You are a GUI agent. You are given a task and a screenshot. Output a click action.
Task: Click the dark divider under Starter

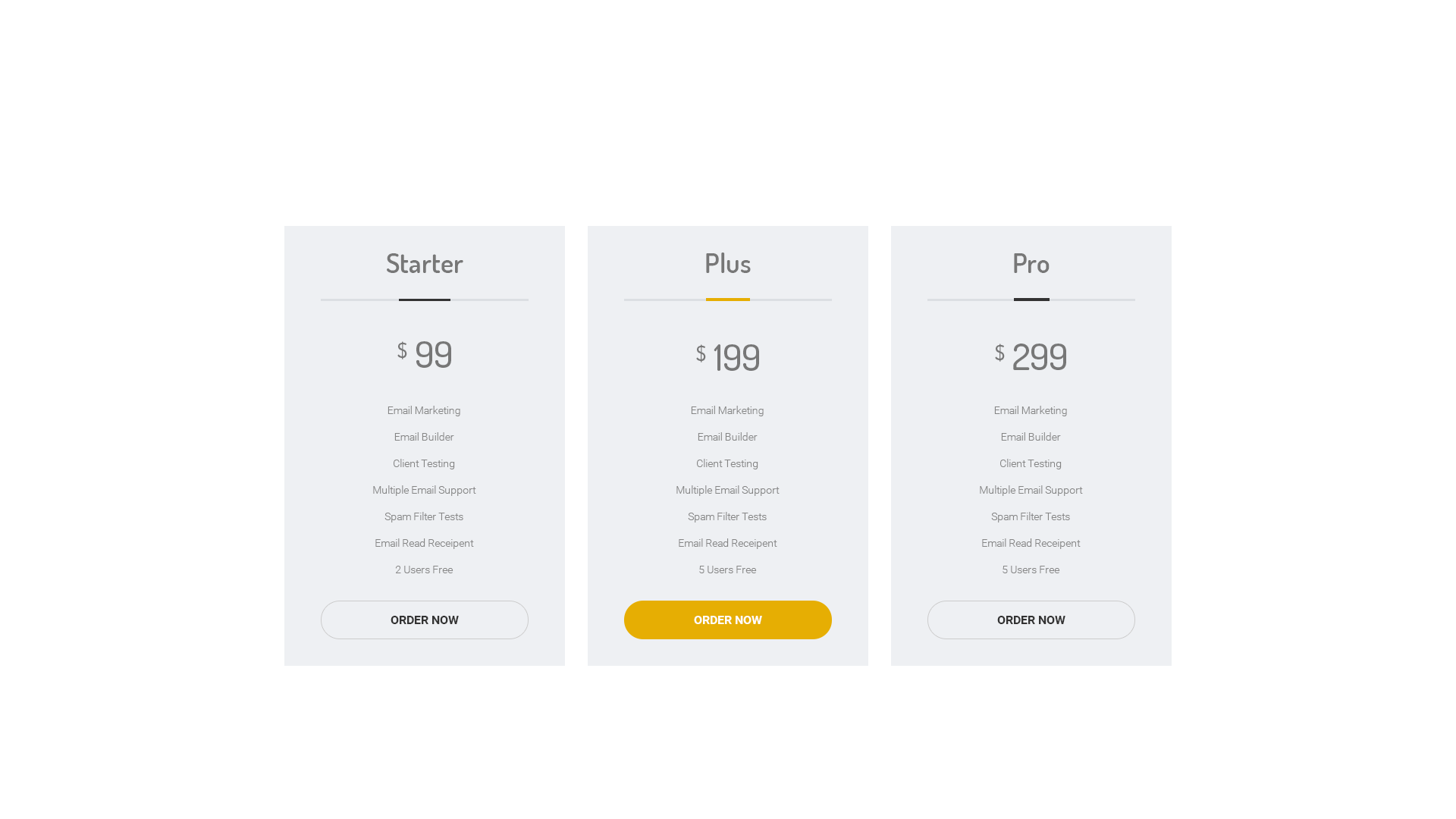pos(424,300)
